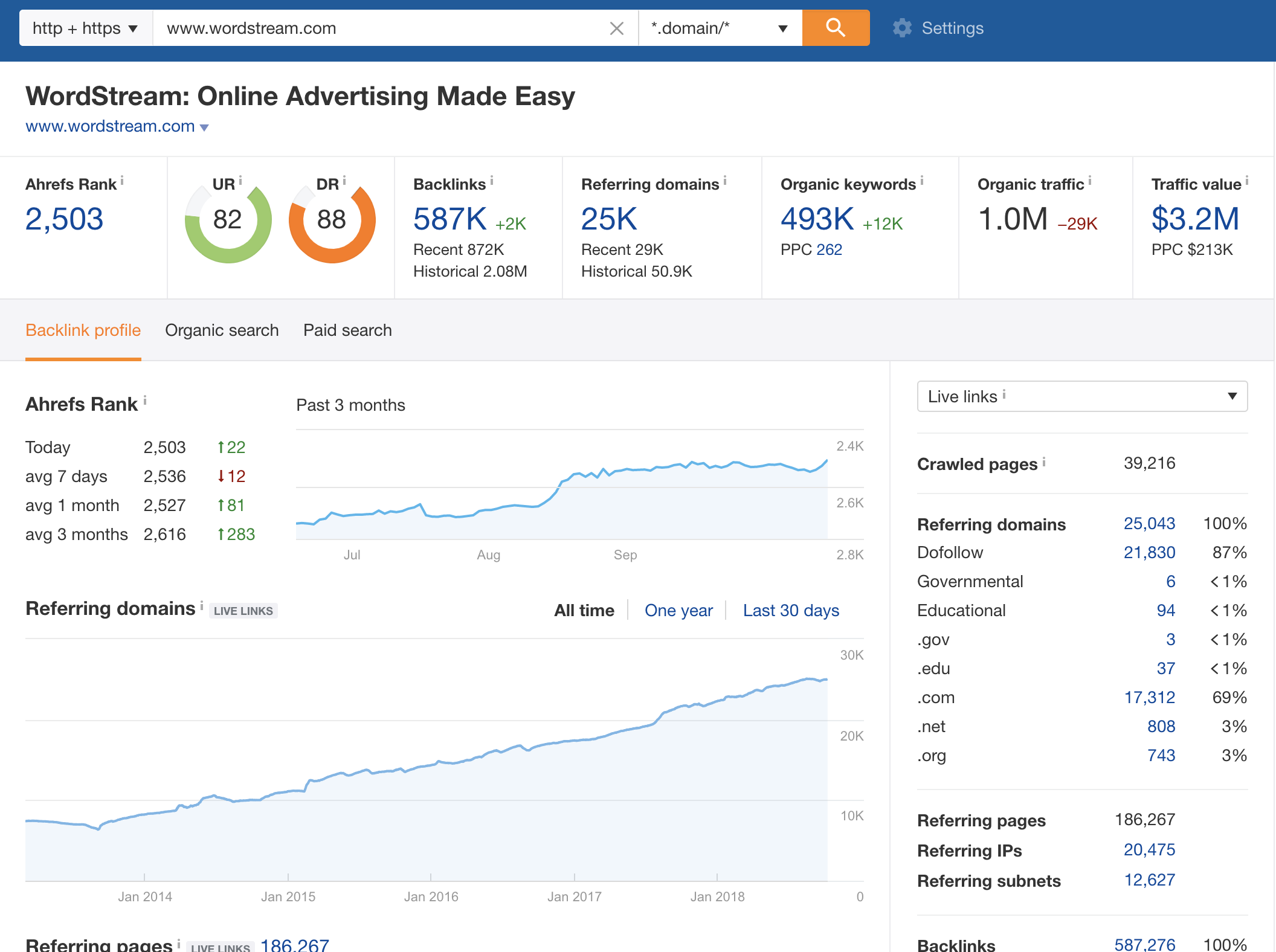Click the info icon beside Organic traffic
This screenshot has width=1276, height=952.
click(x=1090, y=180)
